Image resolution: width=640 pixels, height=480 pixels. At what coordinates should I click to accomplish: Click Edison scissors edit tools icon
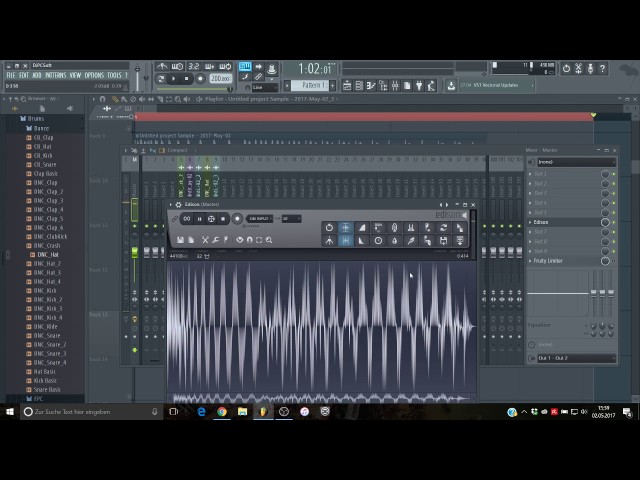tap(205, 240)
